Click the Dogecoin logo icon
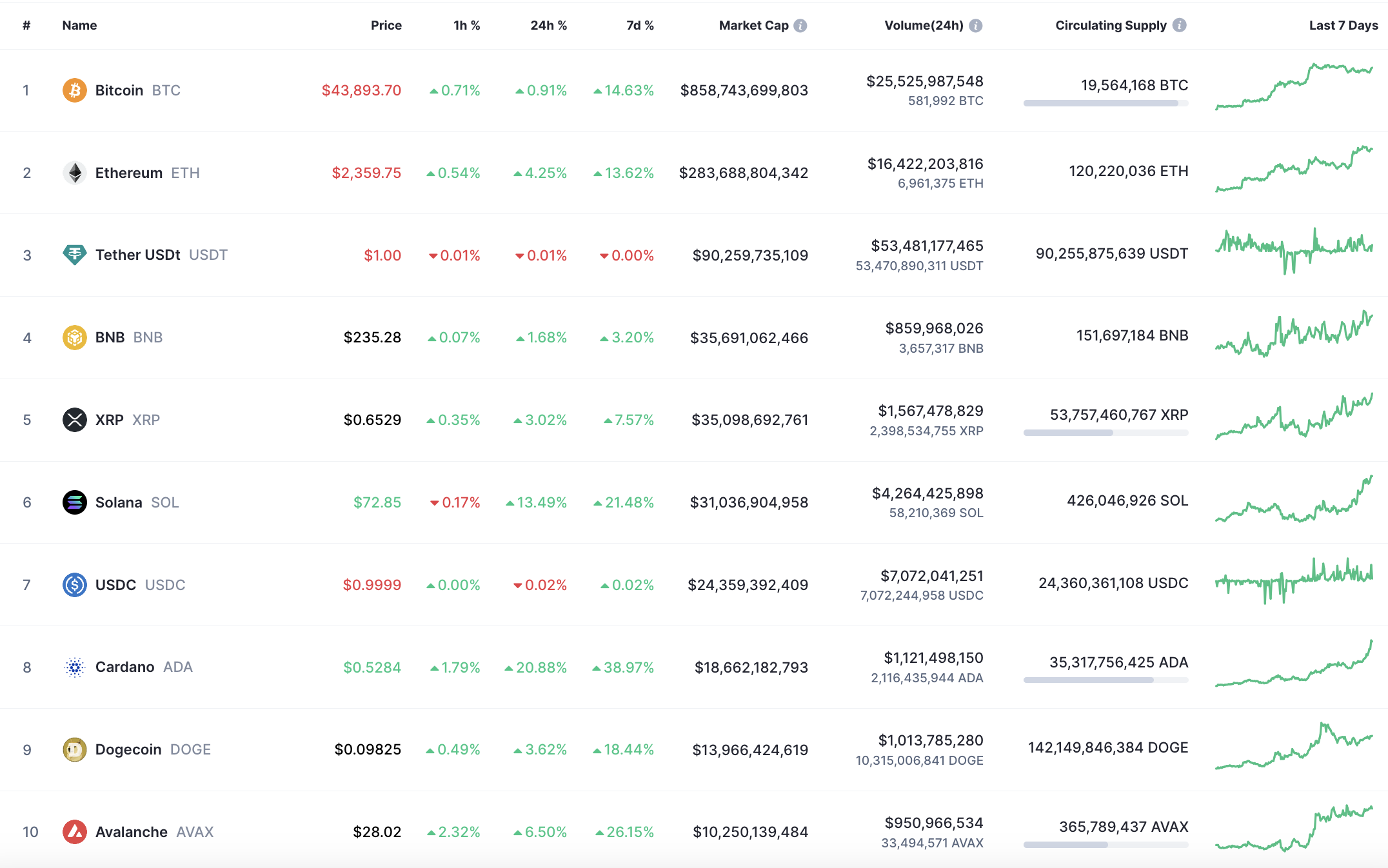The image size is (1388, 868). coord(75,749)
